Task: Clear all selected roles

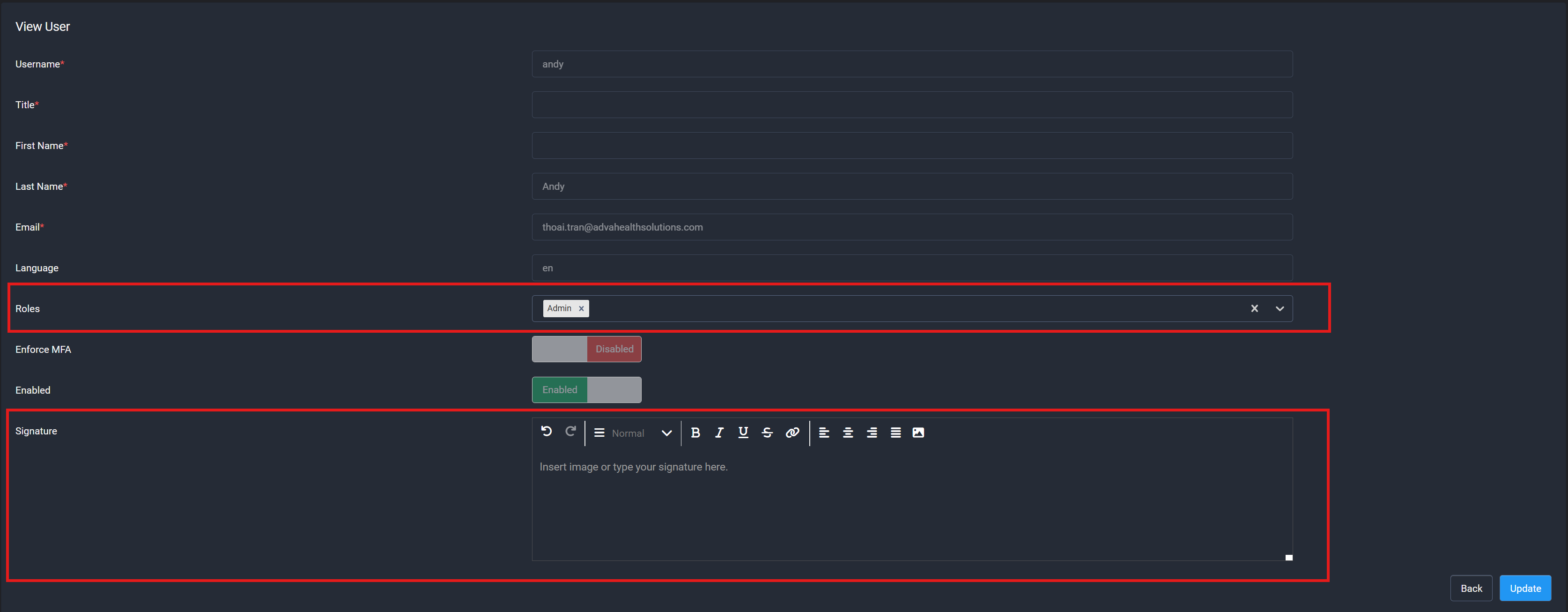Action: [1254, 309]
